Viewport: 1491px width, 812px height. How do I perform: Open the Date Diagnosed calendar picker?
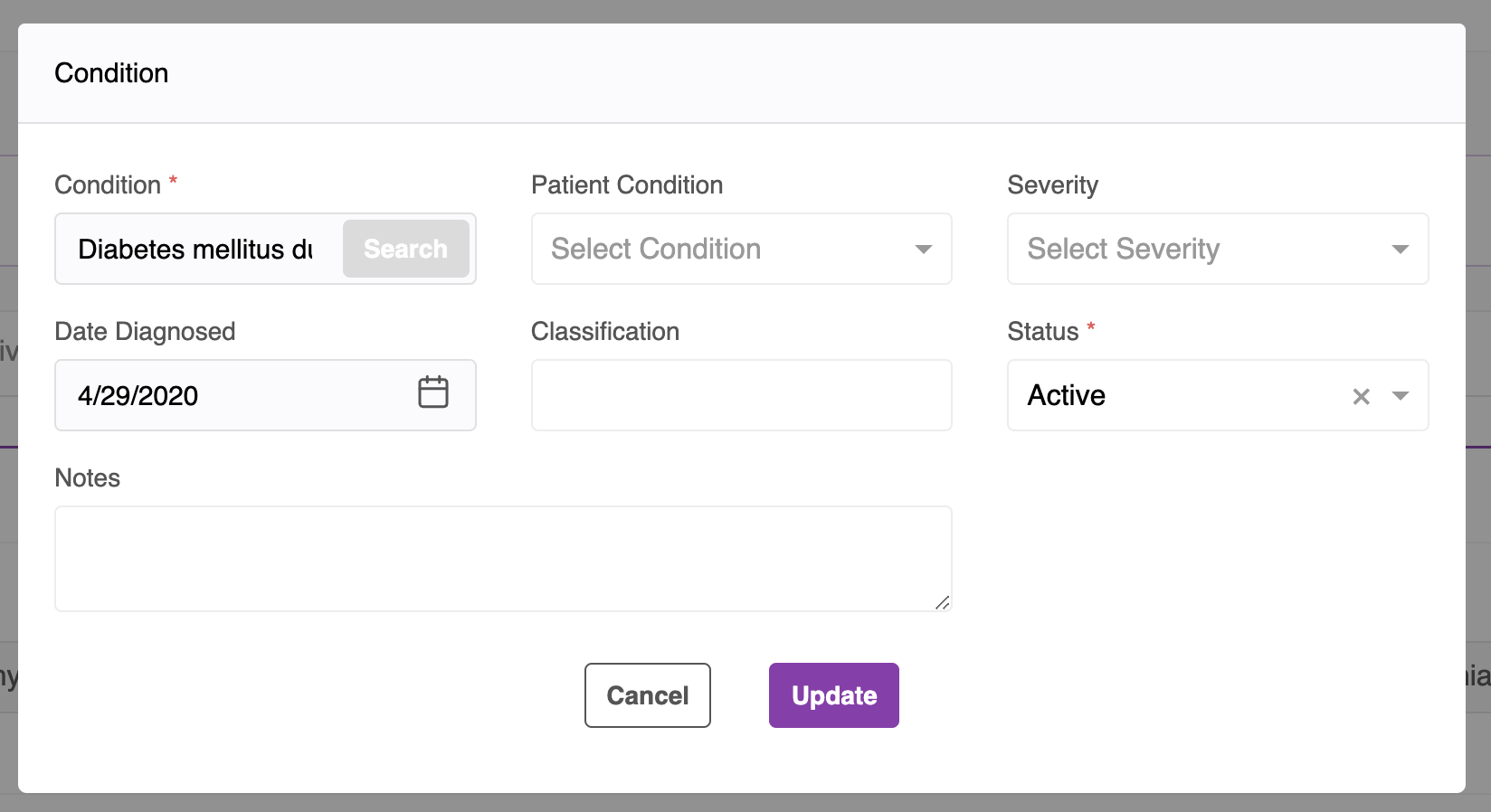(433, 393)
